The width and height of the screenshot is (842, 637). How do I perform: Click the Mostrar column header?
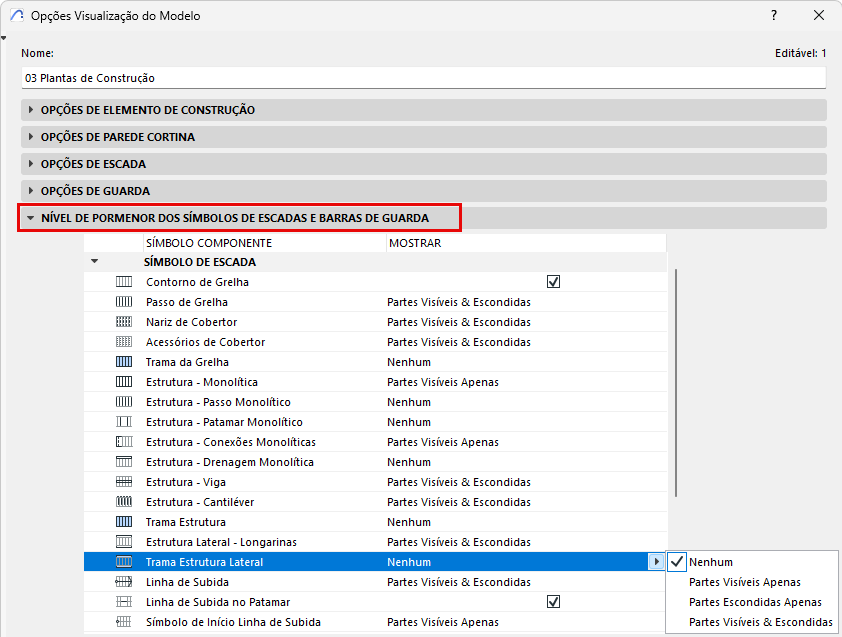[526, 243]
